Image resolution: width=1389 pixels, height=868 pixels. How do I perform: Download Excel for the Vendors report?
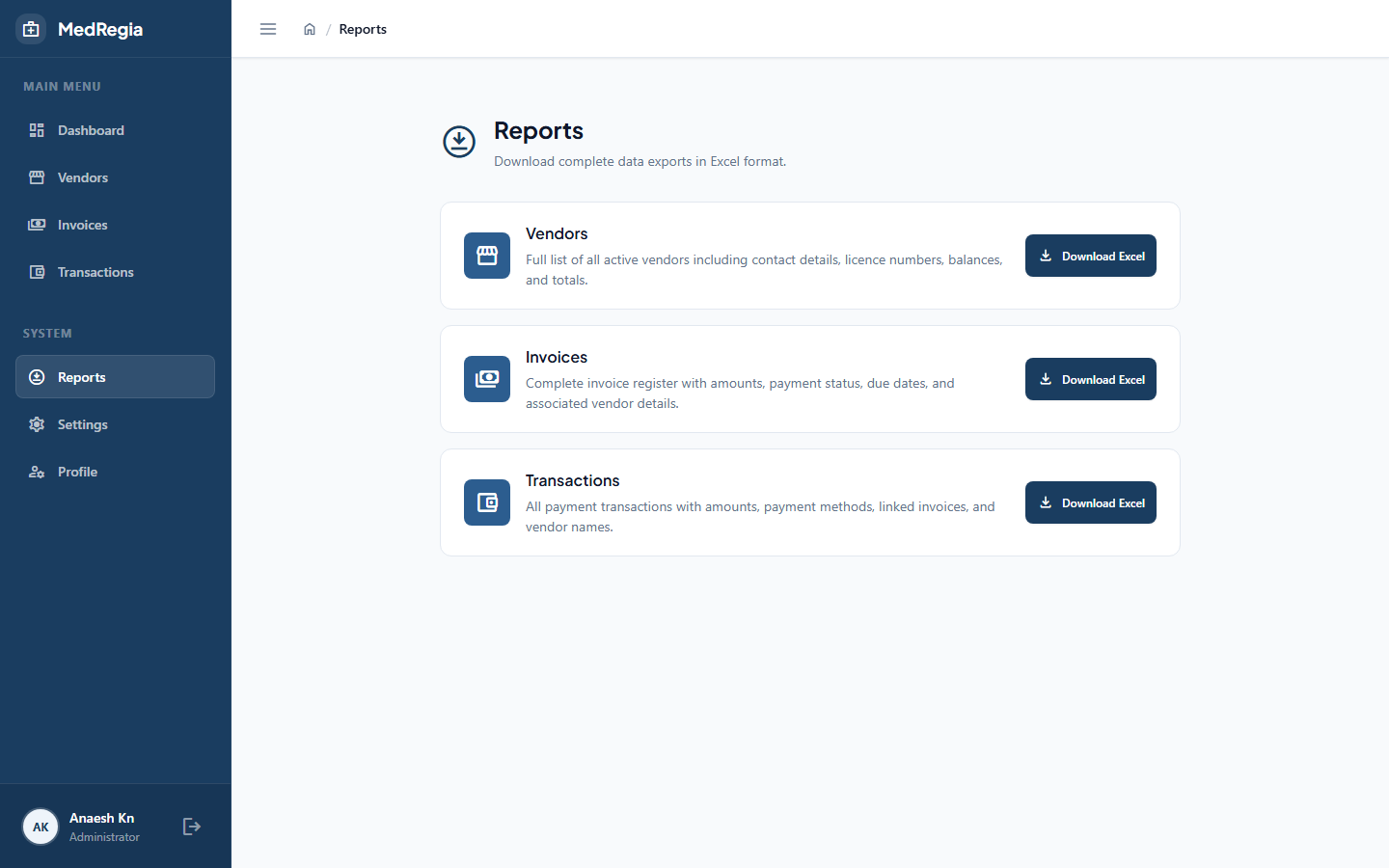point(1091,256)
